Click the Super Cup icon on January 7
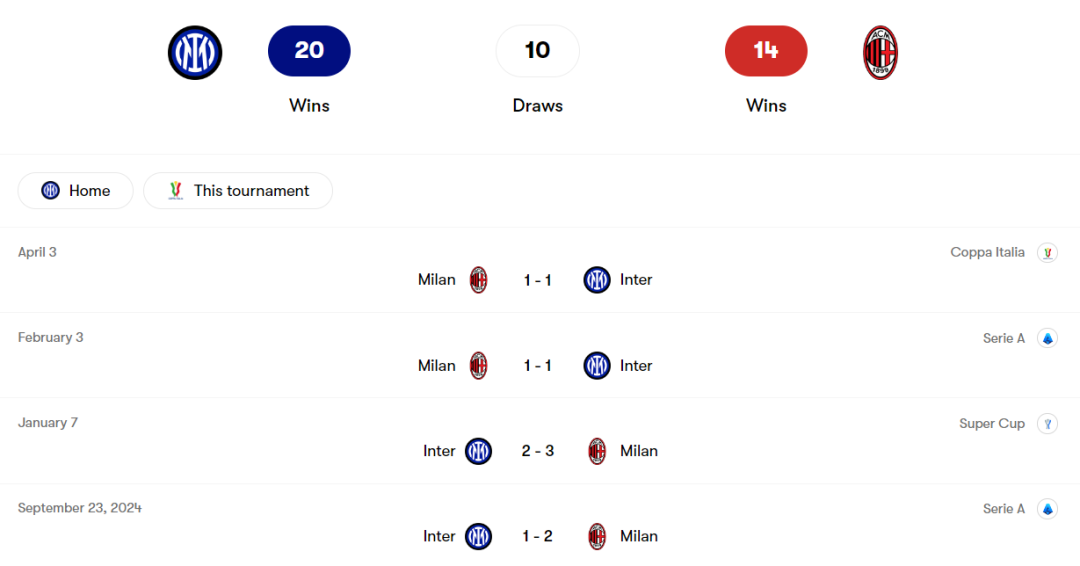The image size is (1080, 566). (1047, 423)
